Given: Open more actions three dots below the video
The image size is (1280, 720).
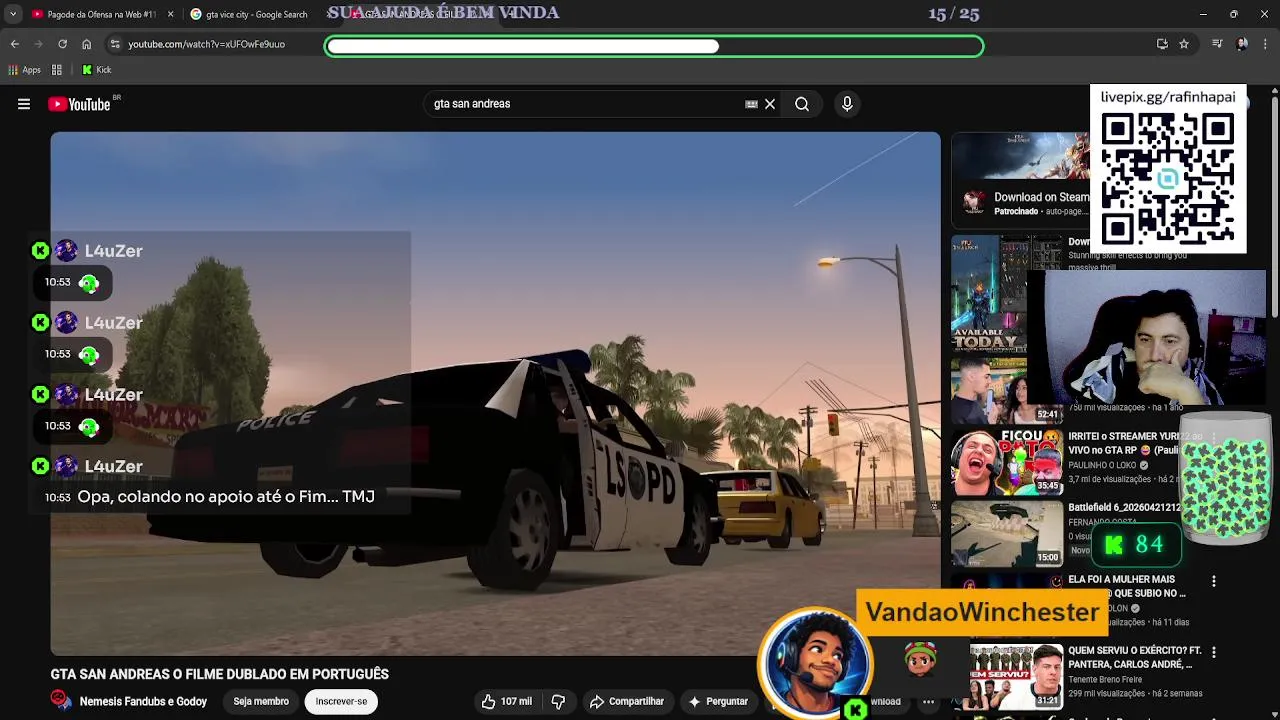Looking at the screenshot, I should pyautogui.click(x=928, y=702).
